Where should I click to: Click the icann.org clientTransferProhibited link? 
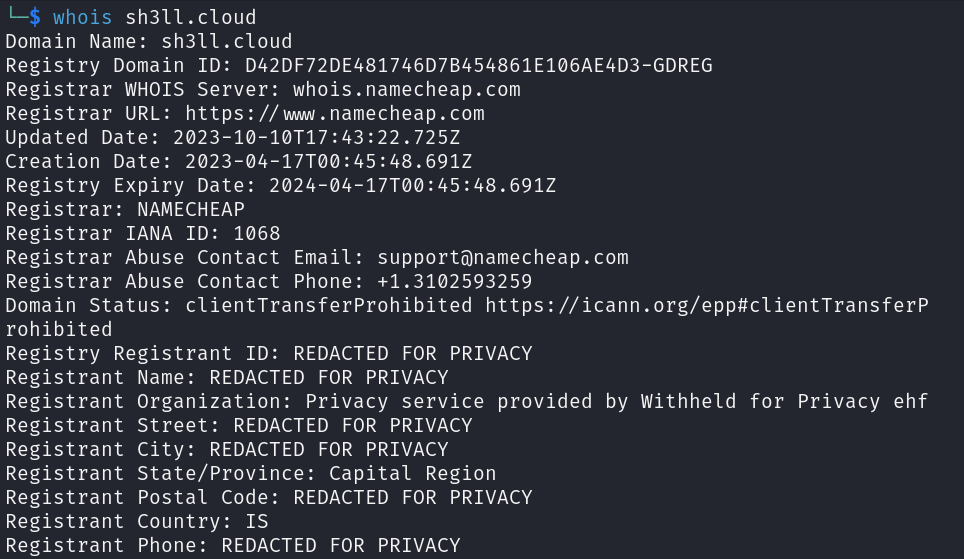707,306
